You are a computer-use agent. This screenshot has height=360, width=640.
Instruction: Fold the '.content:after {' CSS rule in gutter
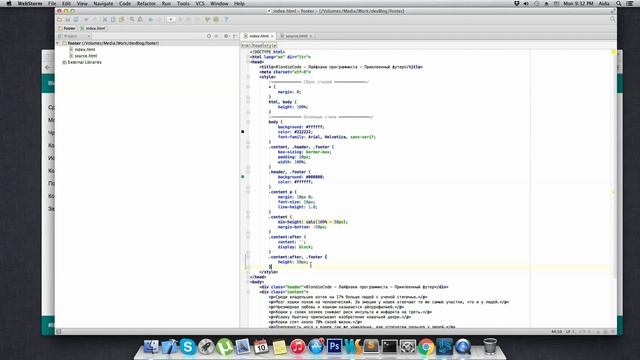pyautogui.click(x=248, y=237)
